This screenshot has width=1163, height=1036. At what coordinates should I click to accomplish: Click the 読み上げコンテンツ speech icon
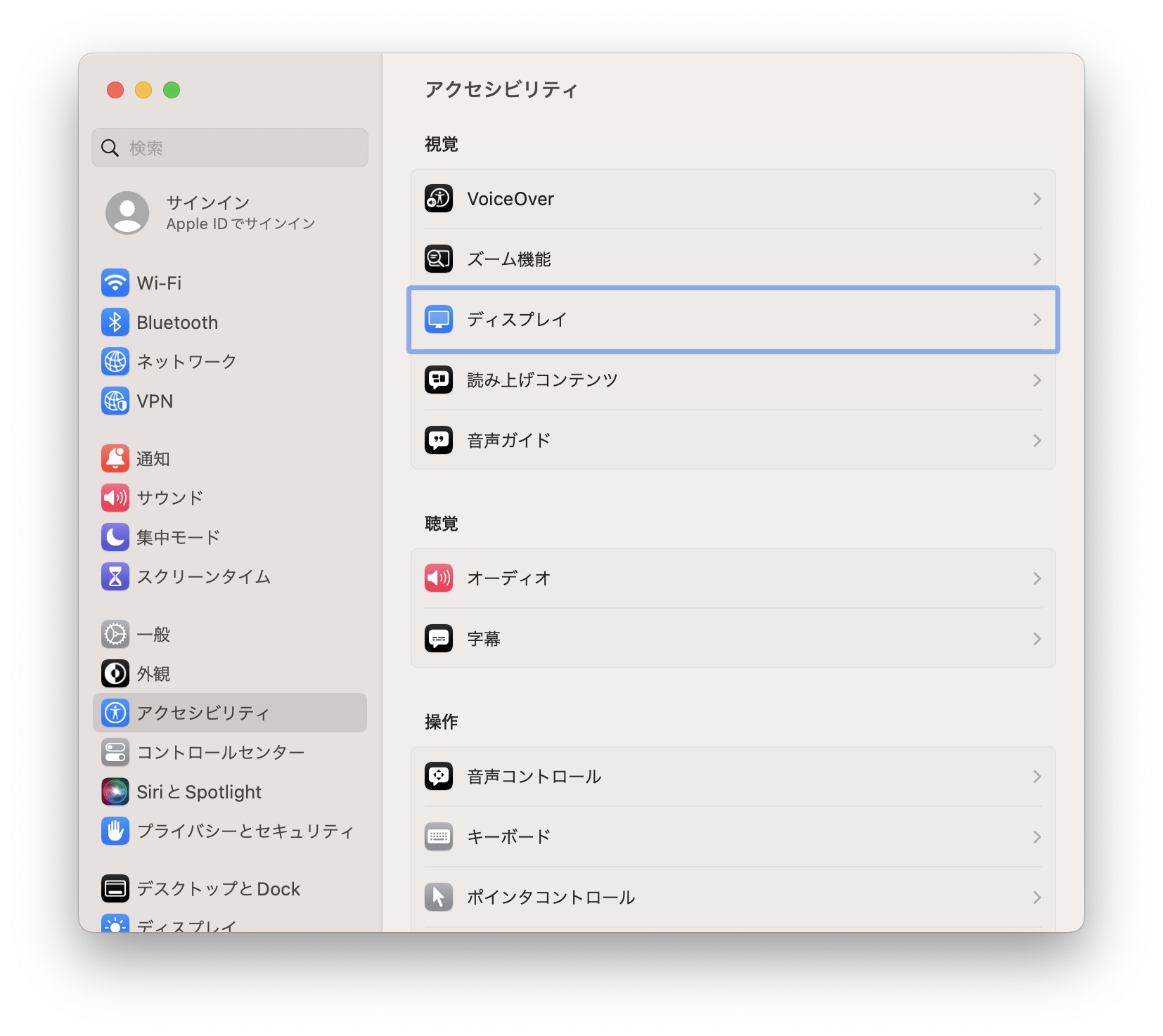pyautogui.click(x=439, y=380)
